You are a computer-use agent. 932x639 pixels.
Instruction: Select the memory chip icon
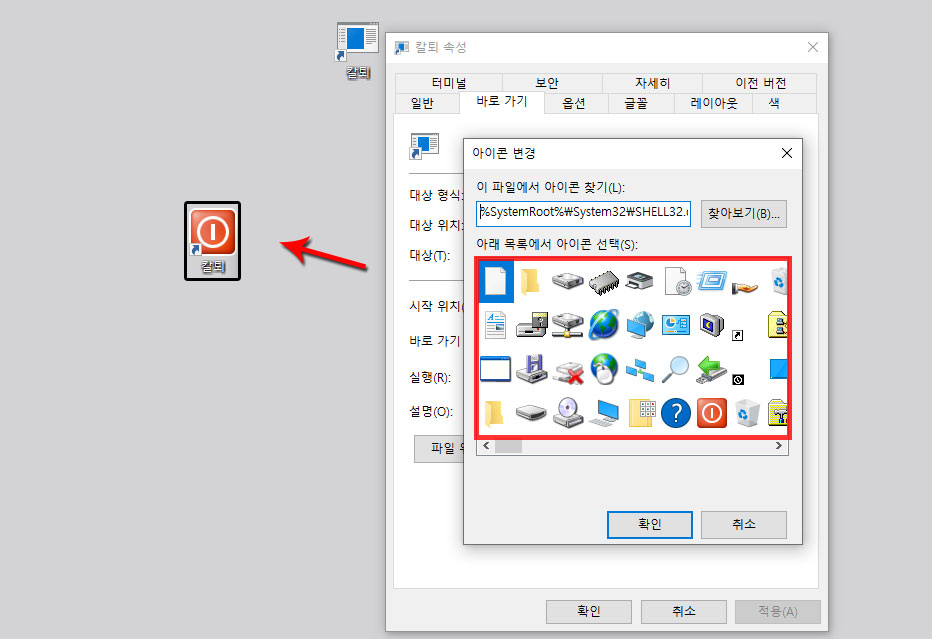[x=602, y=282]
